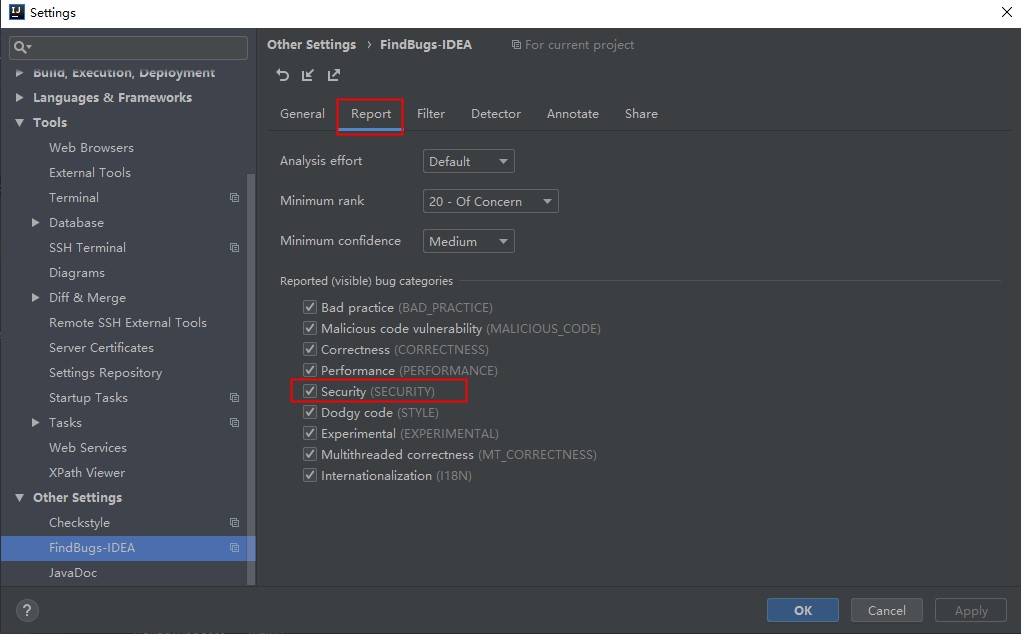1021x634 pixels.
Task: Click the reset settings to default arrow icon
Action: 283,75
